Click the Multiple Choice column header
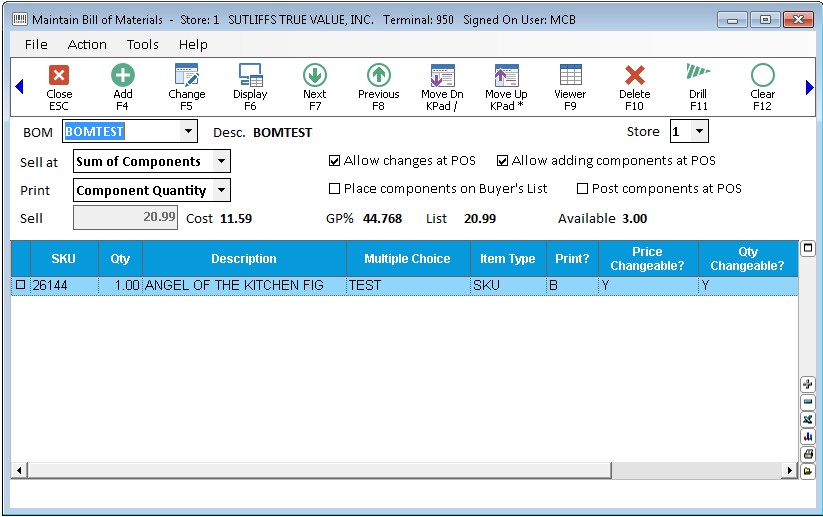 pos(407,259)
